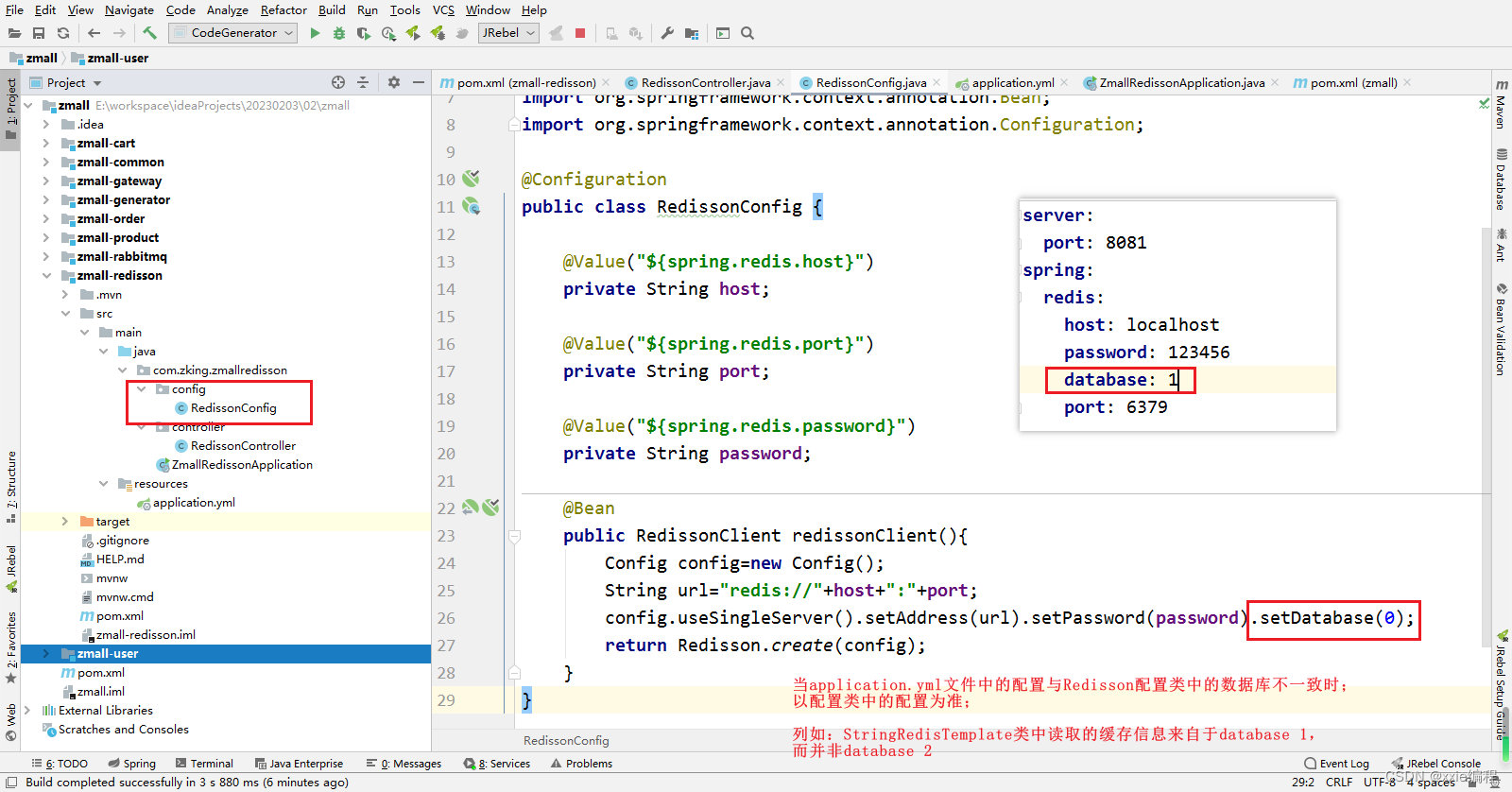Open the VCS menu

pyautogui.click(x=443, y=9)
